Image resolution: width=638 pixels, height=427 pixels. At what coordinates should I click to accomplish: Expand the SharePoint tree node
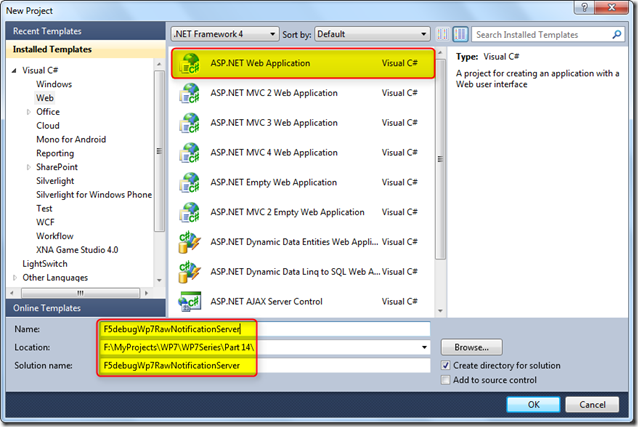pos(28,167)
